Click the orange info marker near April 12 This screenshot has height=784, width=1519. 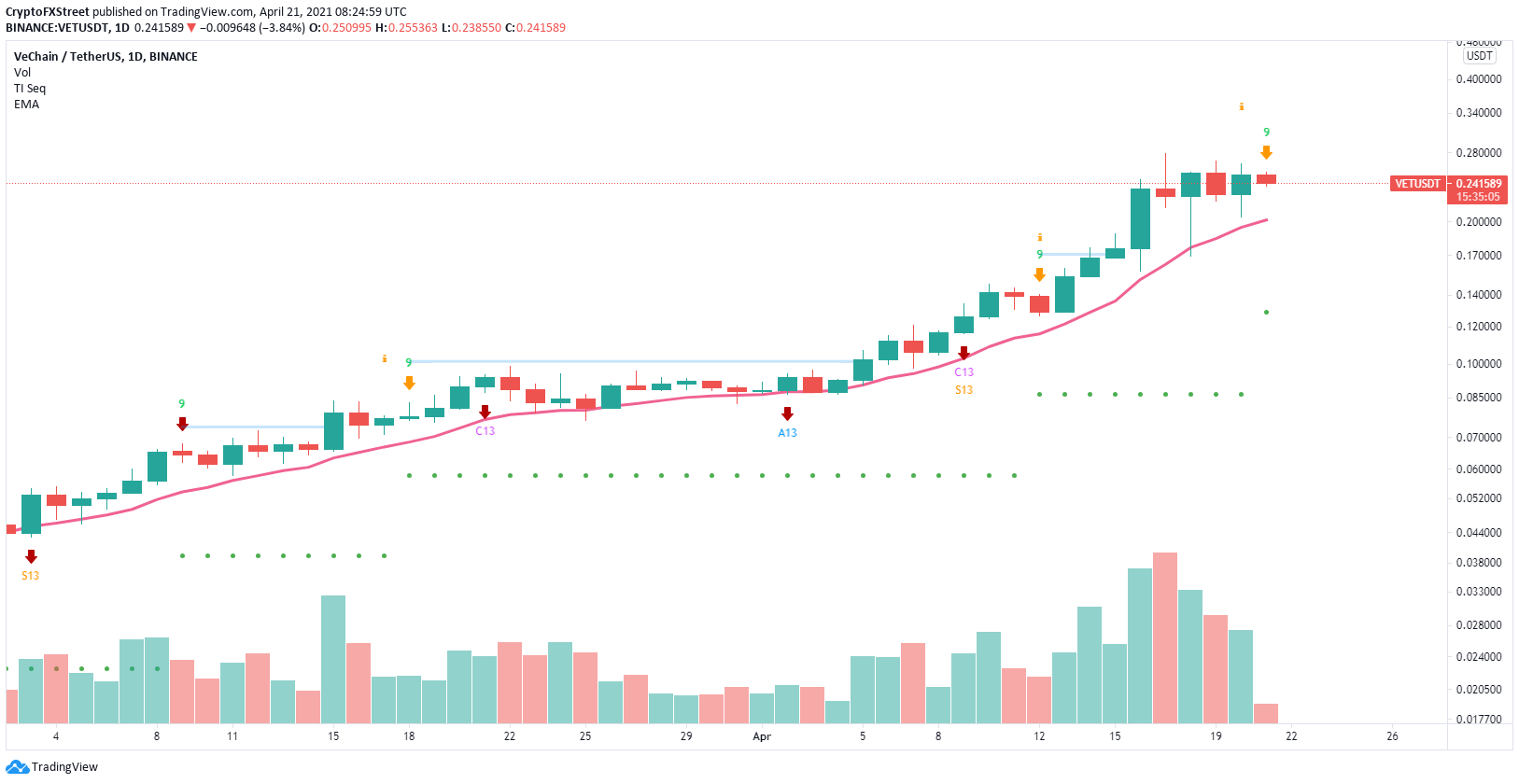pos(1039,238)
